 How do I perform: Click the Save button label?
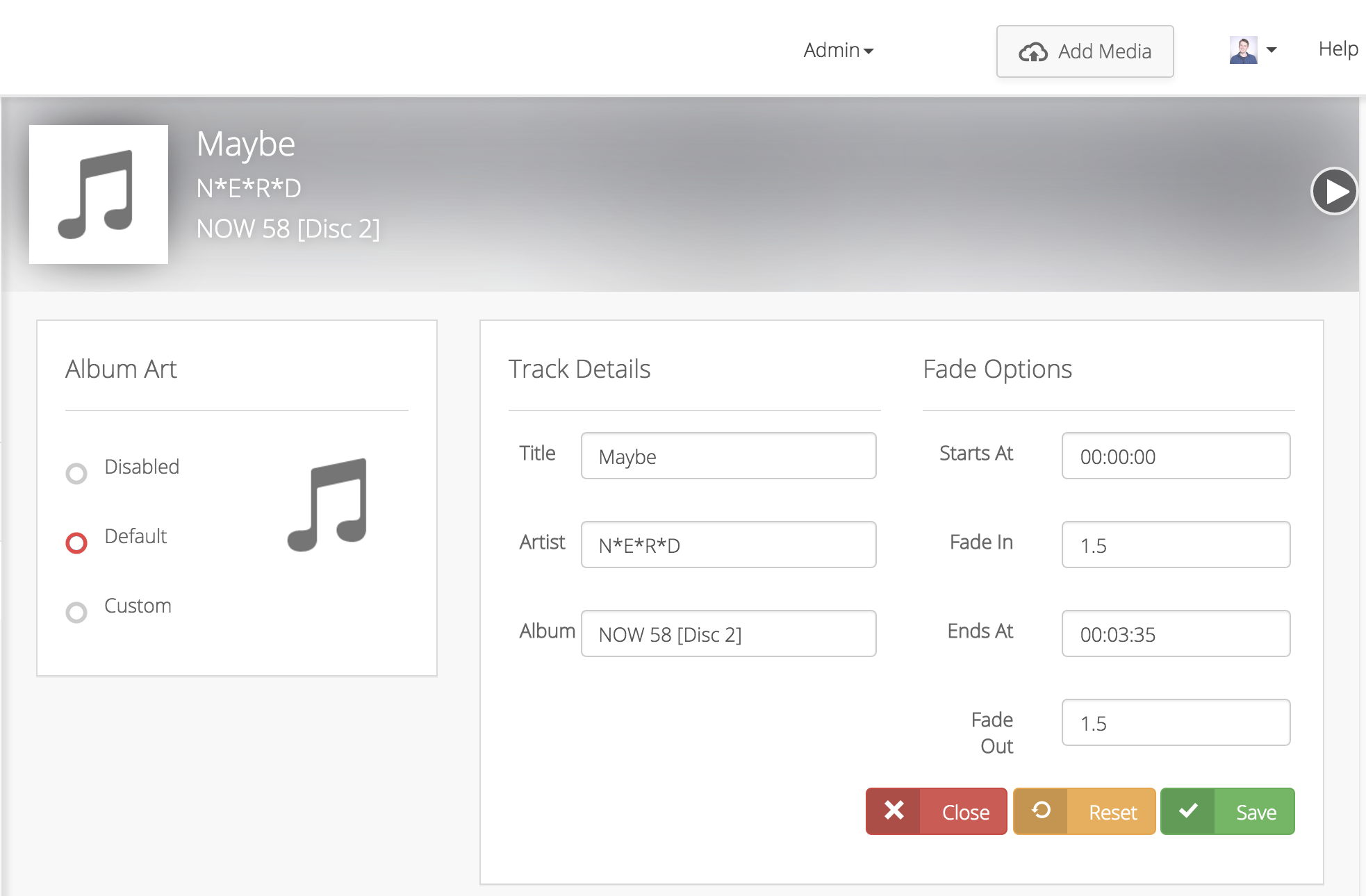(x=1256, y=812)
